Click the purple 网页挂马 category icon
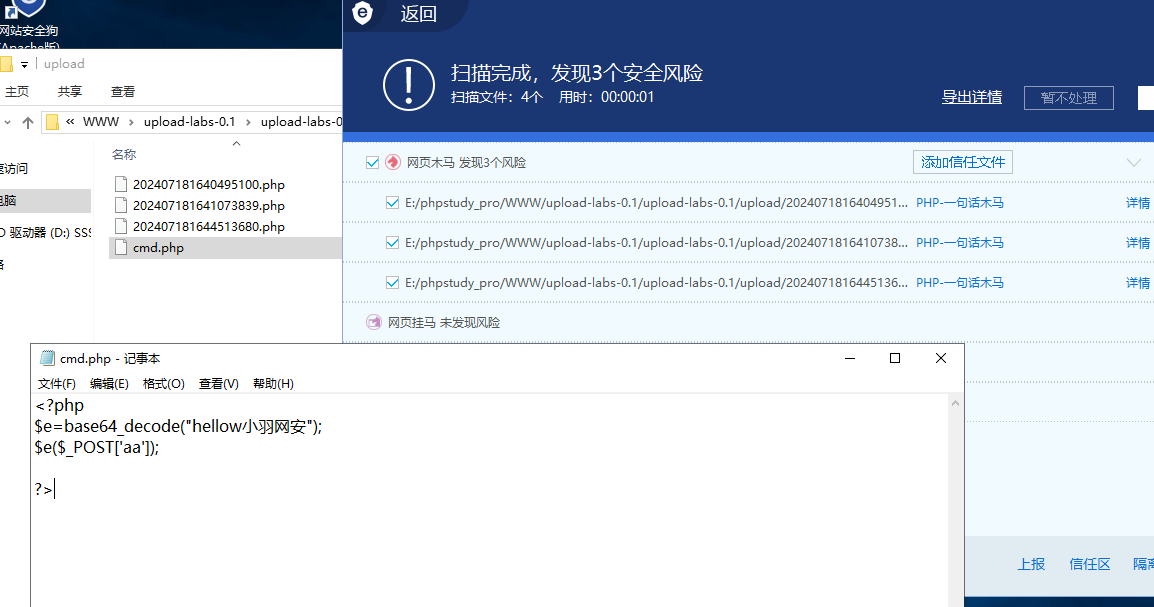 (x=374, y=322)
